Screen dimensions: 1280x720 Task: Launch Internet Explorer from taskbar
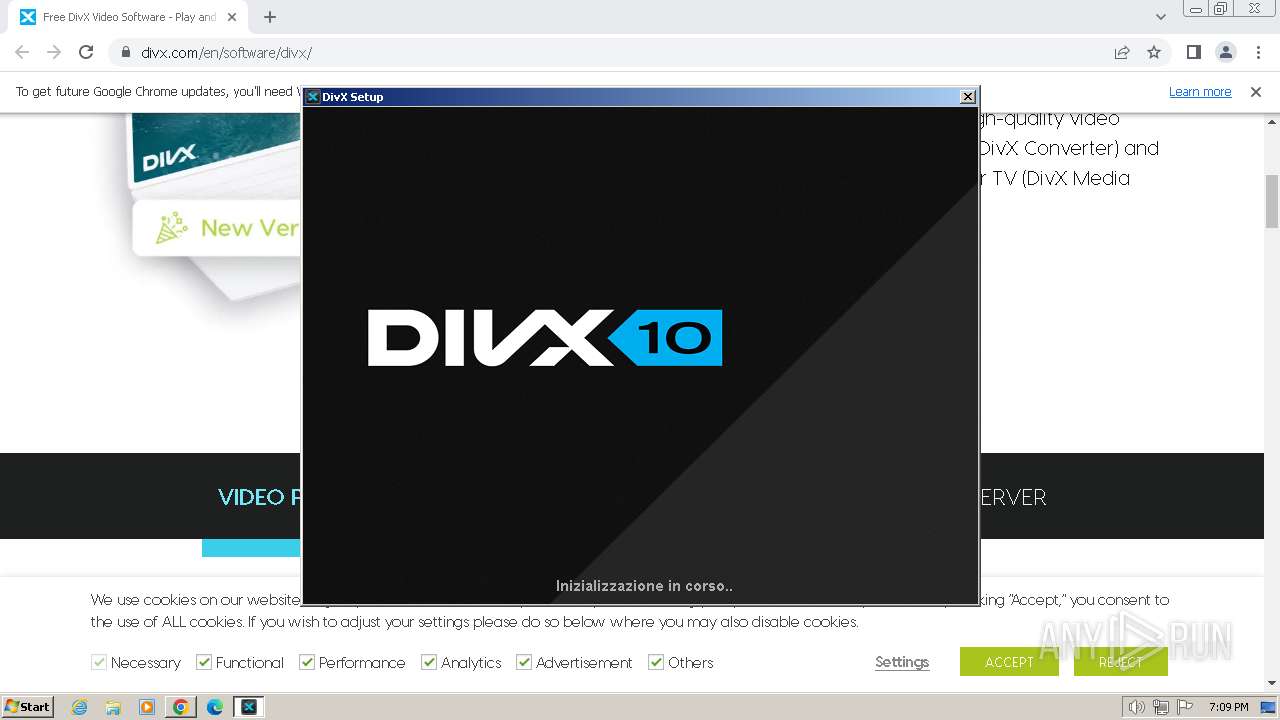pos(80,707)
